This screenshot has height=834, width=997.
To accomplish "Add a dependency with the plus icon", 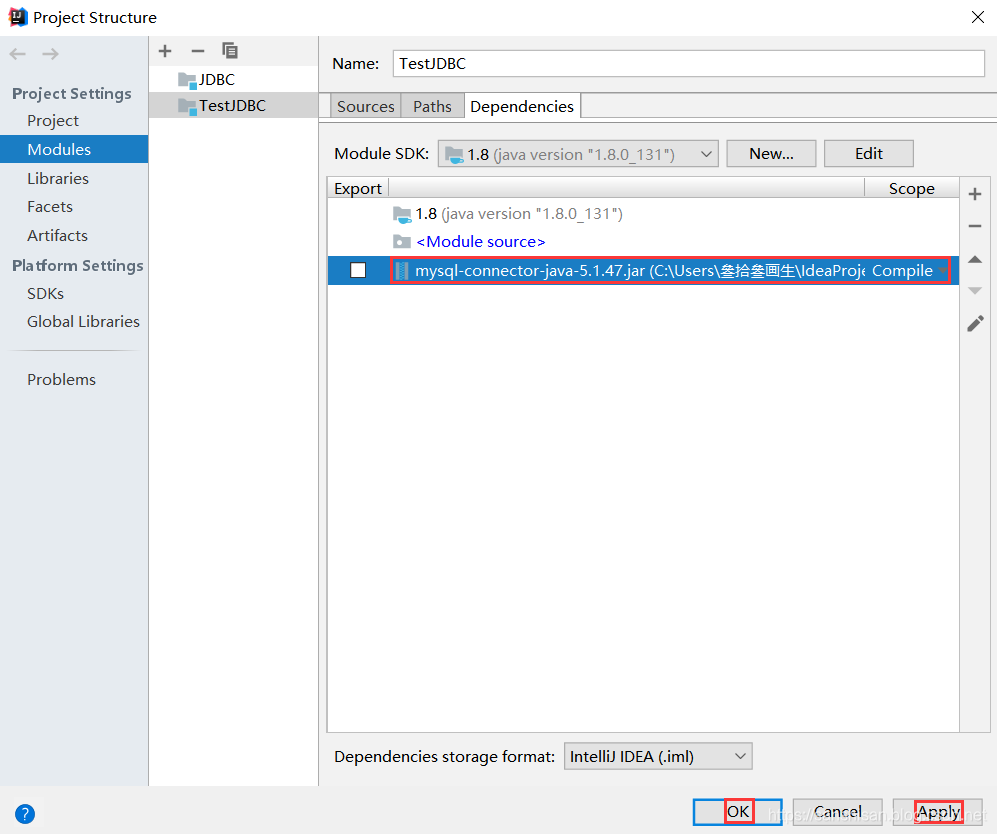I will pos(975,195).
